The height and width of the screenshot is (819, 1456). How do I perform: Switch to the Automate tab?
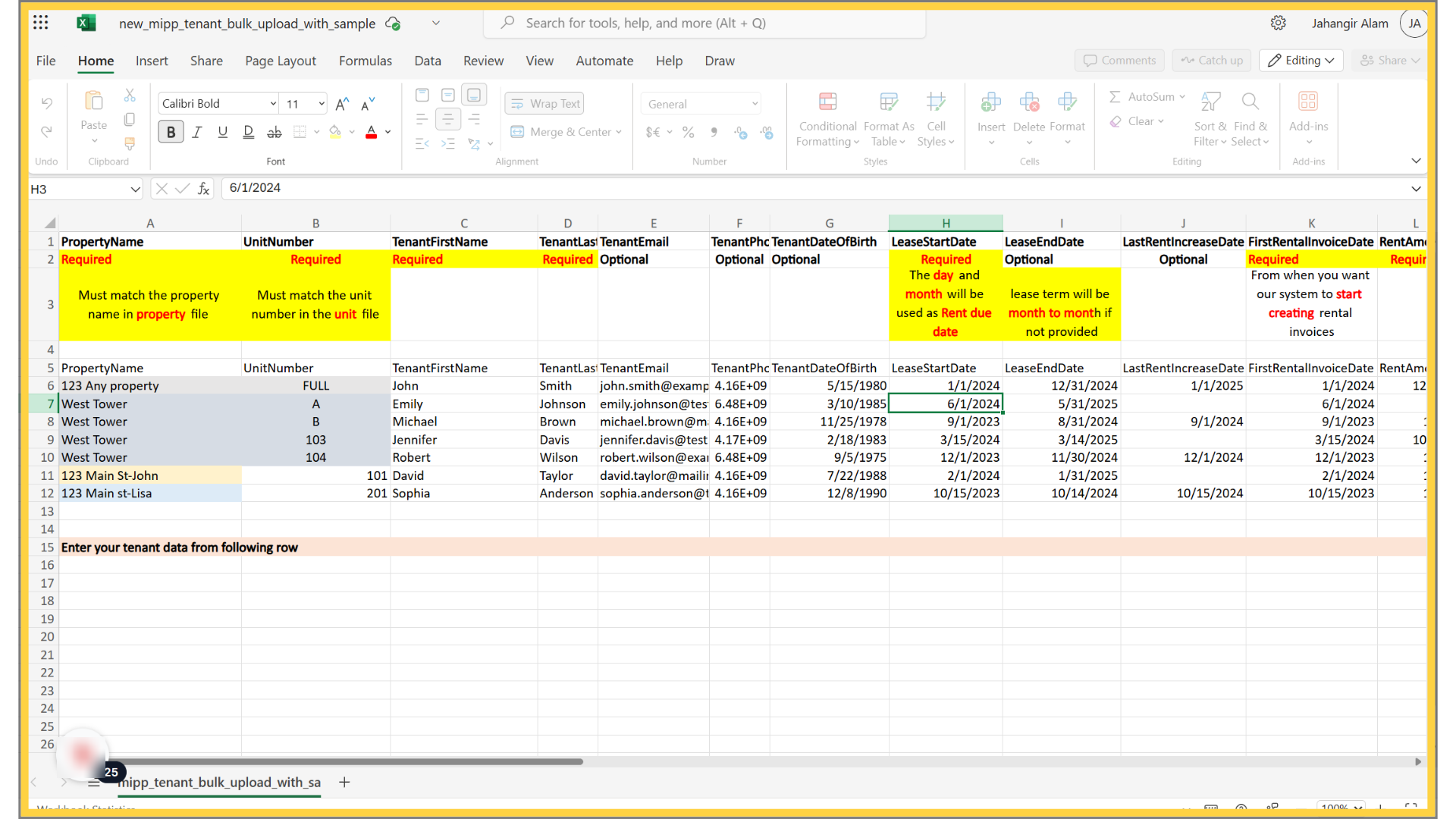coord(604,61)
